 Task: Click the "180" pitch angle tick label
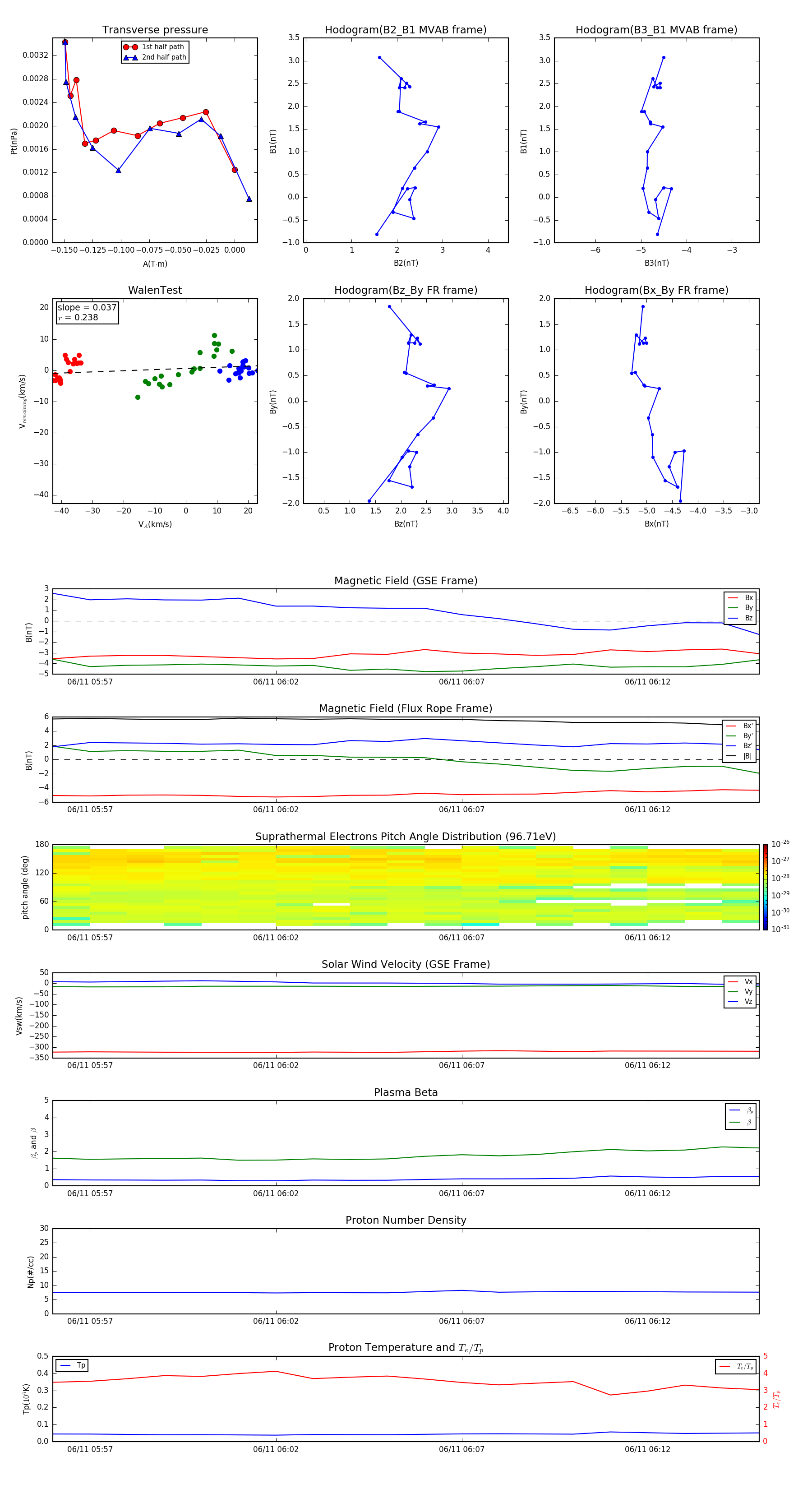tap(42, 845)
